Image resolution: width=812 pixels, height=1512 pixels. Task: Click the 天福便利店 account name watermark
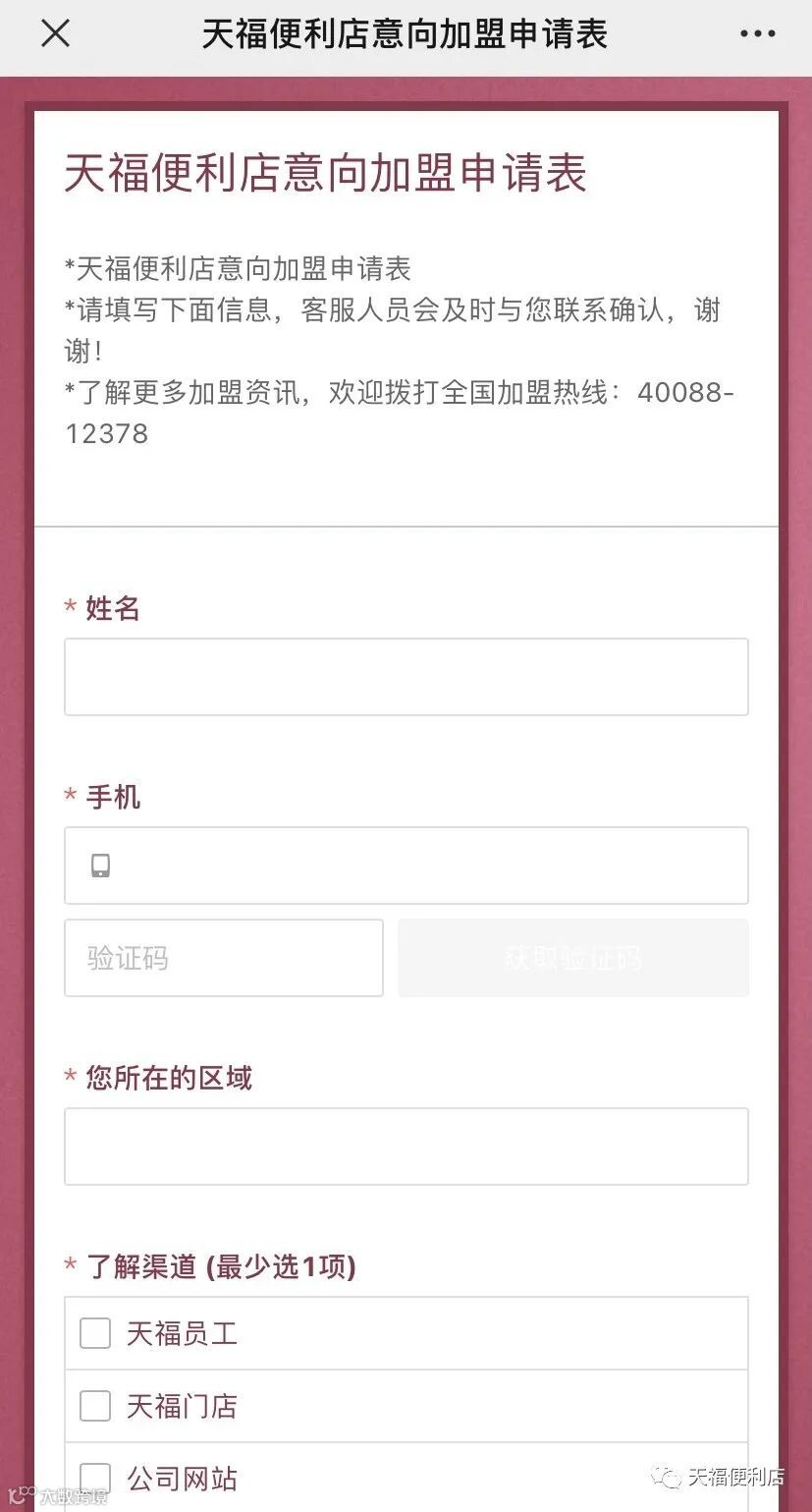click(735, 1478)
